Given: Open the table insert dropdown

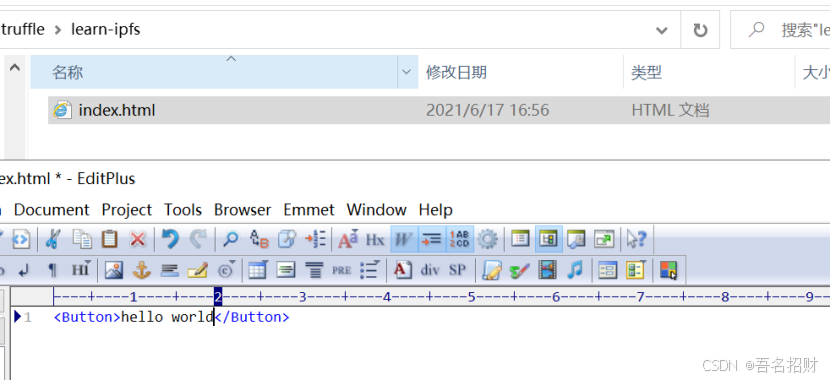Looking at the screenshot, I should pyautogui.click(x=258, y=270).
